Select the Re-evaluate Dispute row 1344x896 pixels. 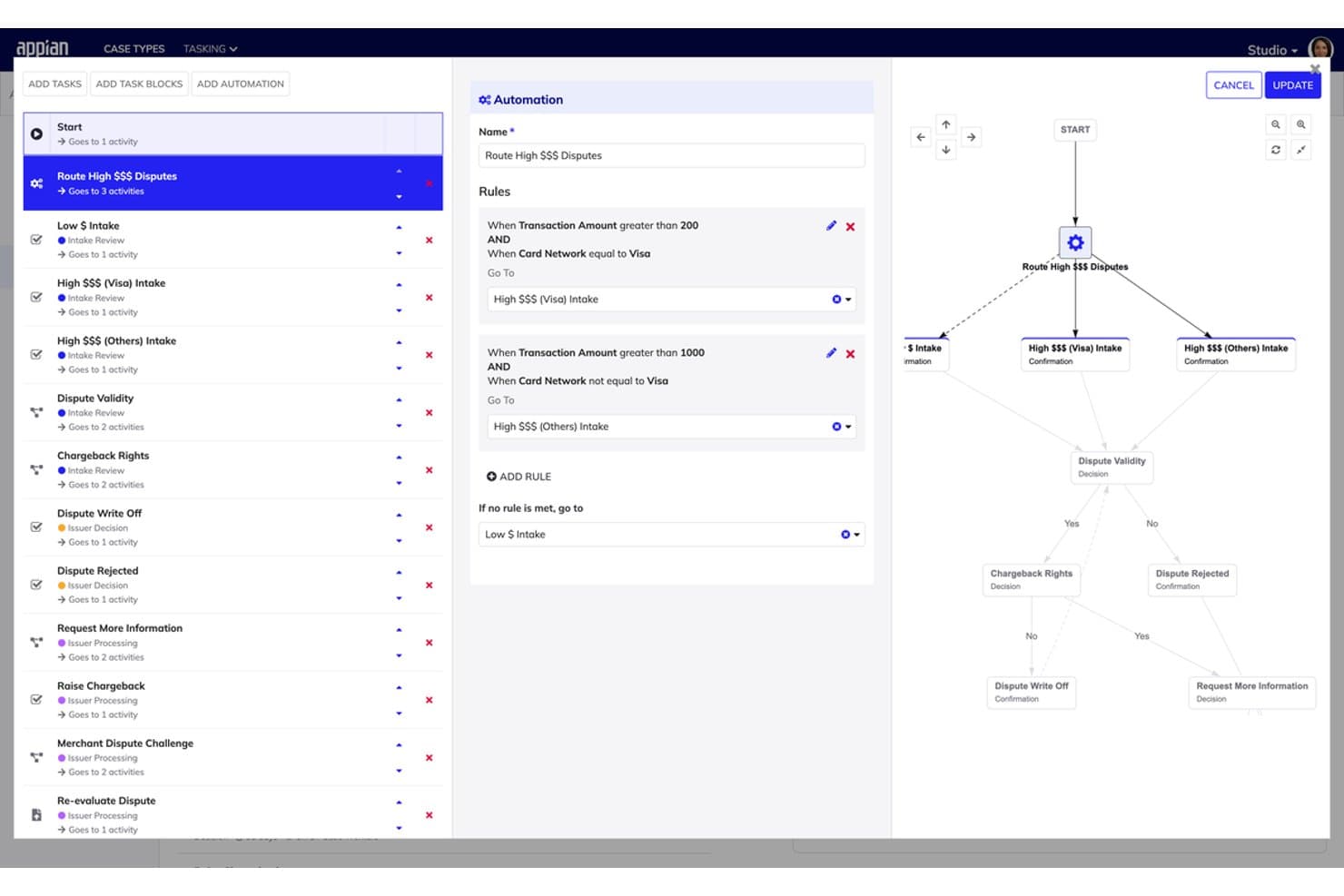click(232, 814)
